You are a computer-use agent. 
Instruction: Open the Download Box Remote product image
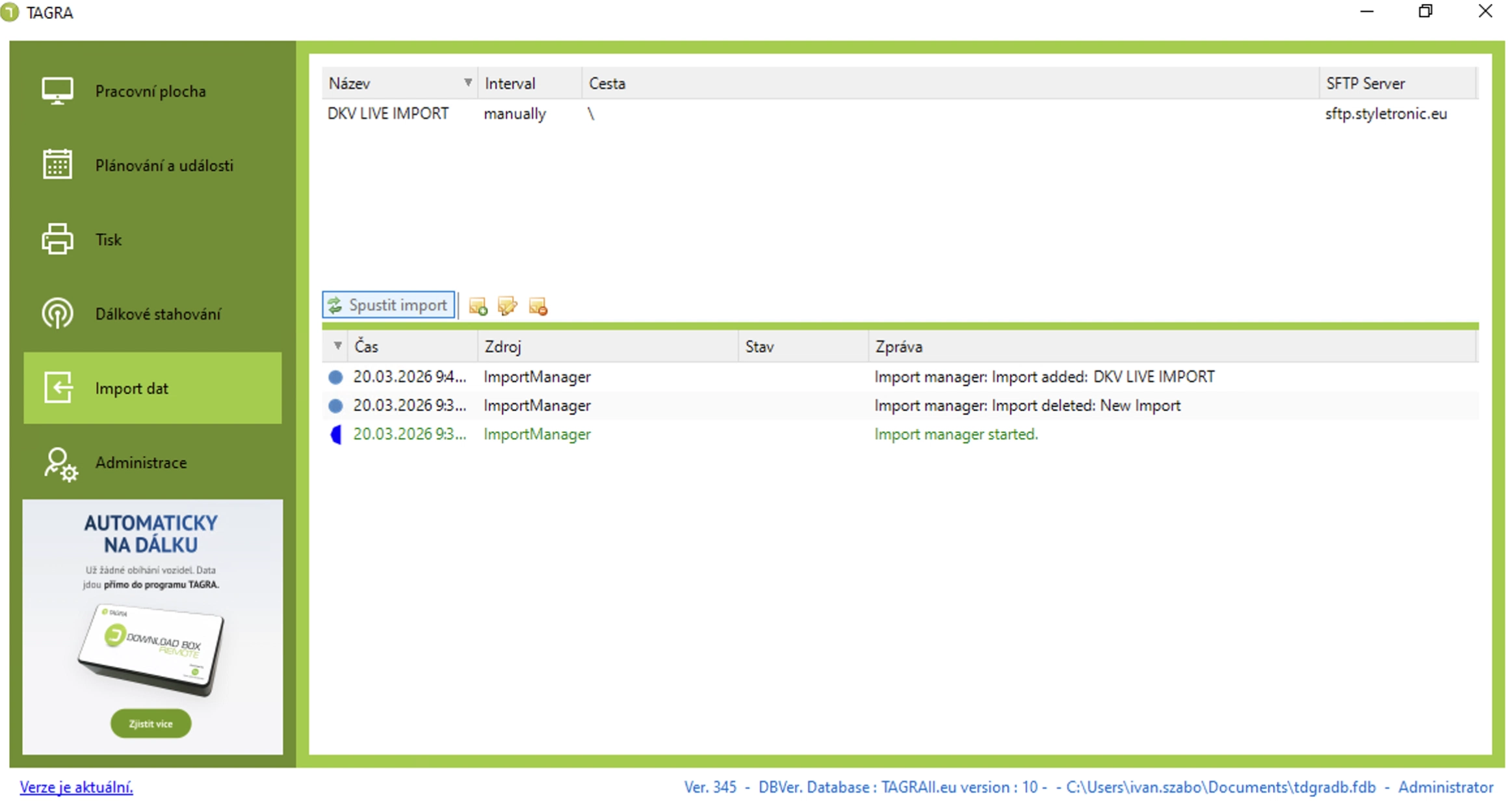151,650
